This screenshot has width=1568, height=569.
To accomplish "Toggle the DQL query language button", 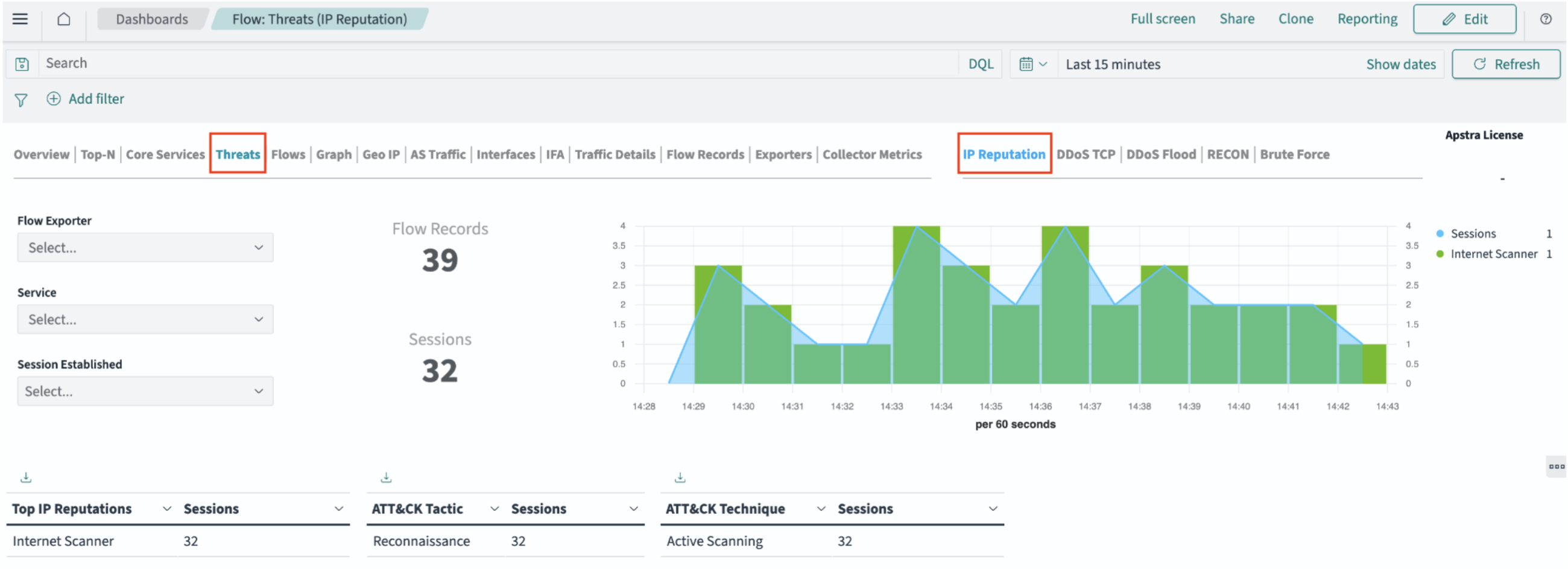I will (x=980, y=64).
